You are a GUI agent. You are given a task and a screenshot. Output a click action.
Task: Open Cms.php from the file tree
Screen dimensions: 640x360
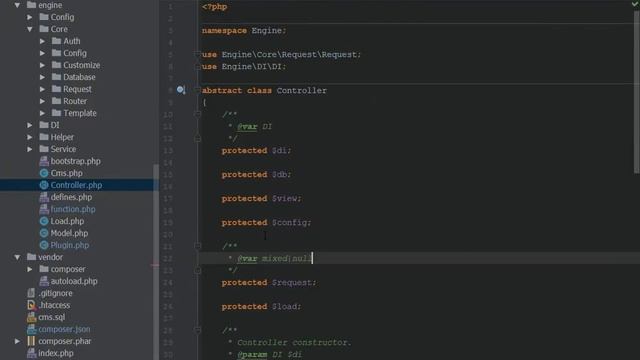[x=67, y=173]
